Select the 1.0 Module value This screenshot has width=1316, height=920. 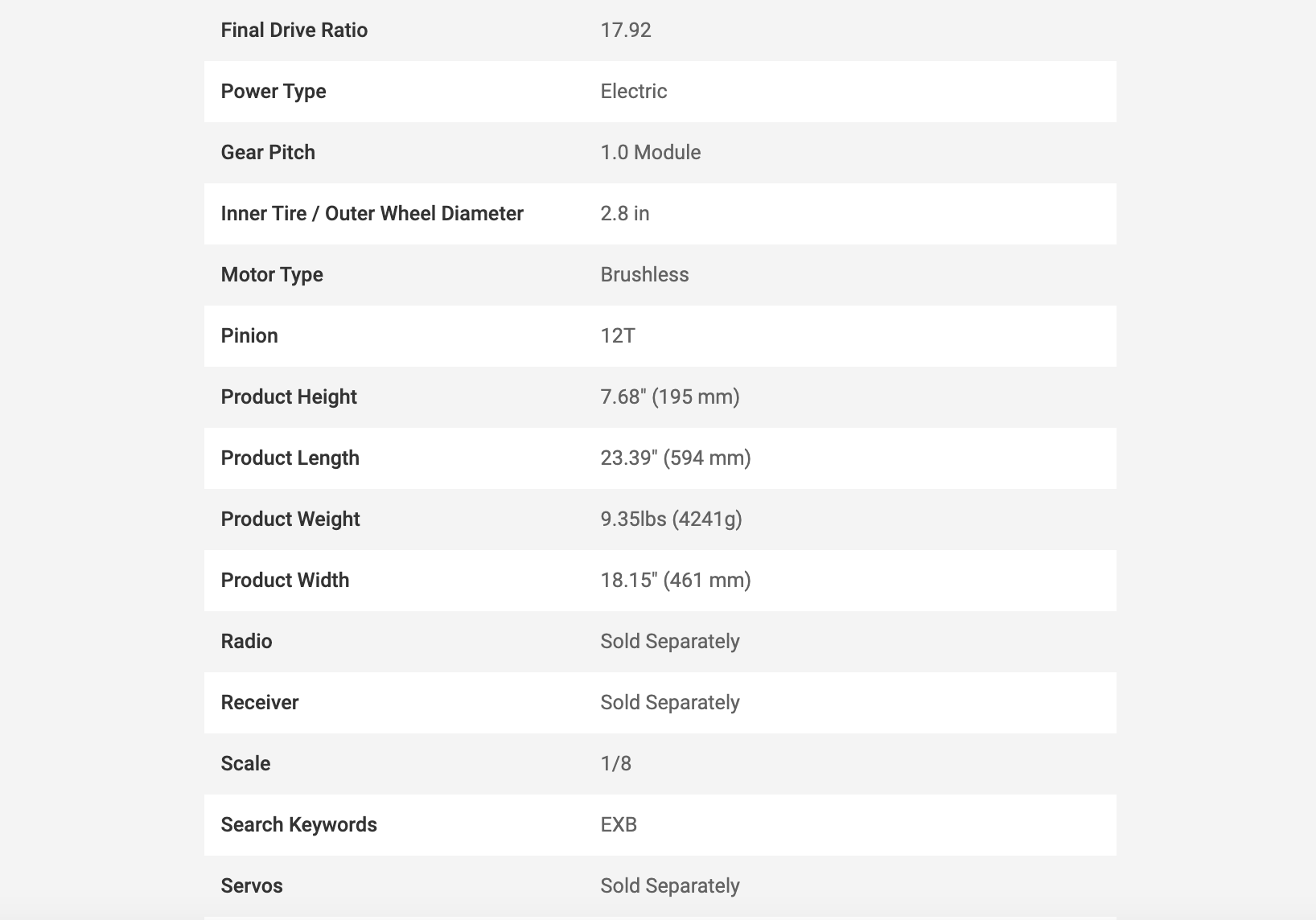[x=651, y=153]
